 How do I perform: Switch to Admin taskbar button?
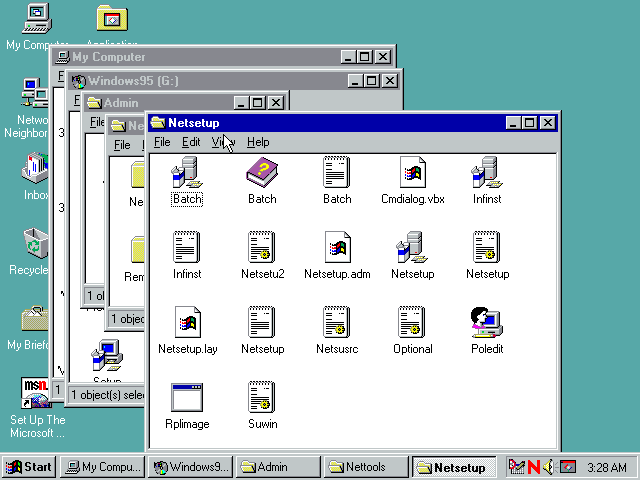(x=278, y=467)
